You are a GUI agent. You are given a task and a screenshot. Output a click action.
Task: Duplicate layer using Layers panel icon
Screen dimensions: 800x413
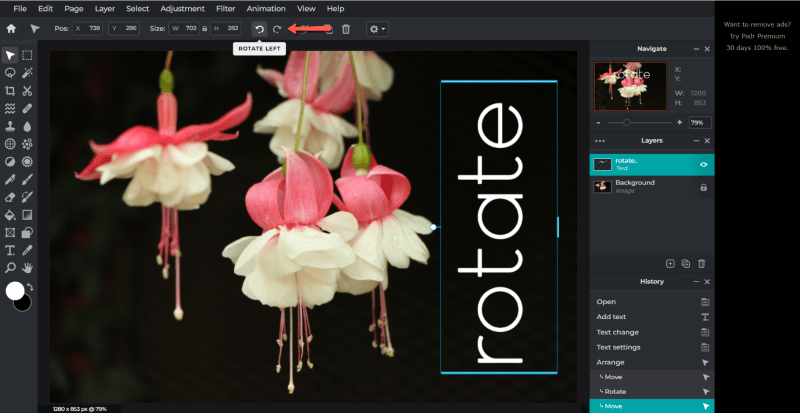(686, 263)
